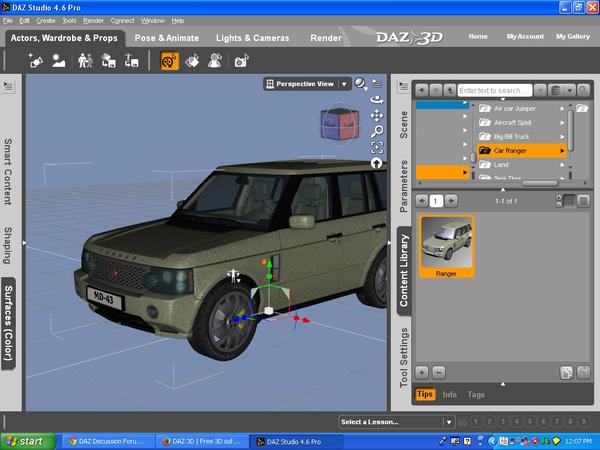
Task: Click the Content Library forward arrow
Action: pos(435,90)
